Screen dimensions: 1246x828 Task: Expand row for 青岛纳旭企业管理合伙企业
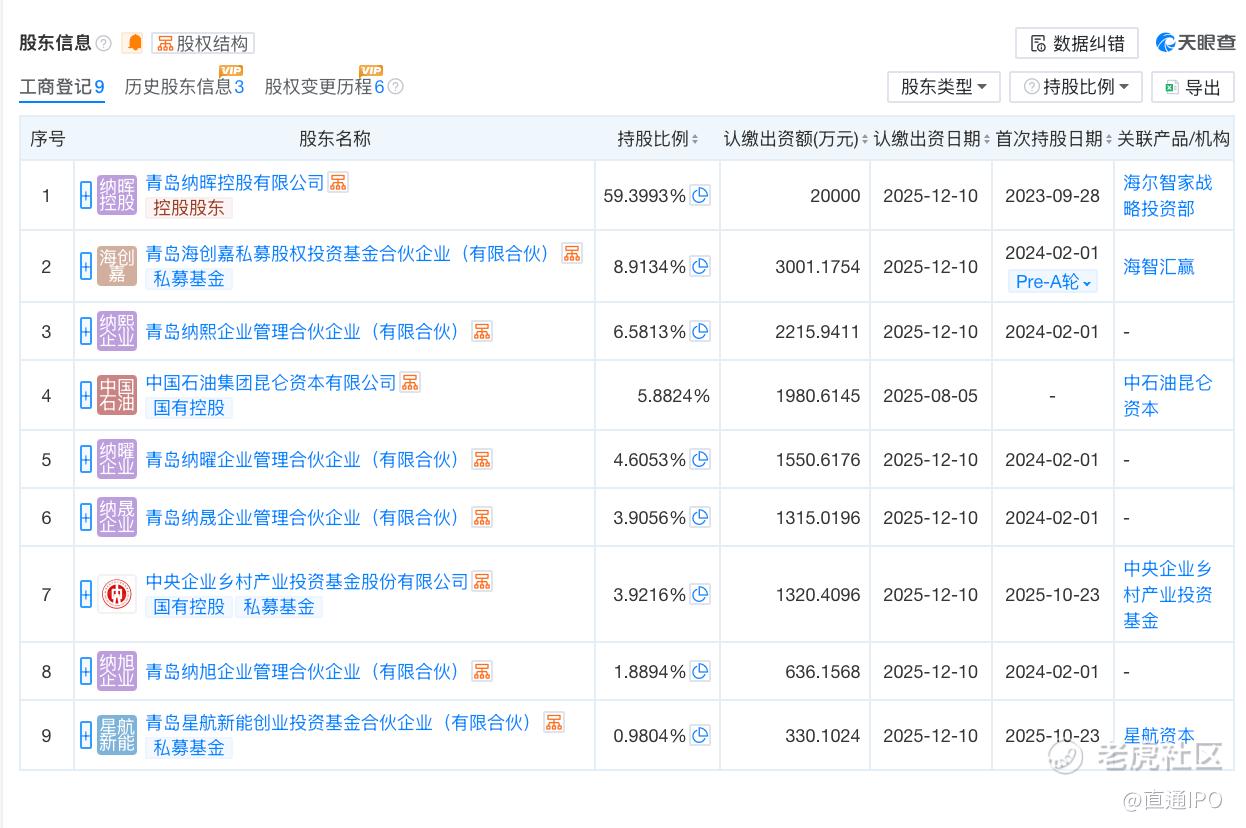86,671
